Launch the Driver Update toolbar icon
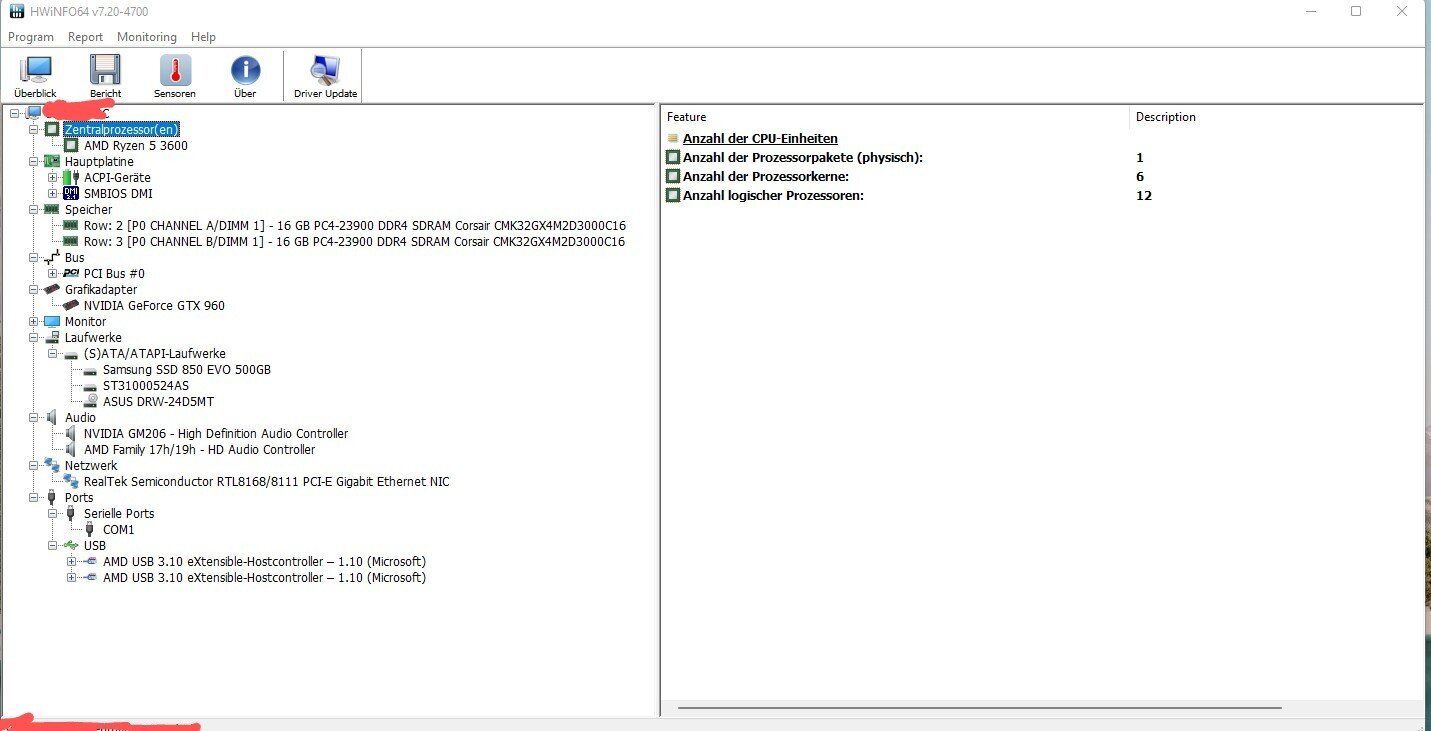The height and width of the screenshot is (731, 1431). [325, 70]
